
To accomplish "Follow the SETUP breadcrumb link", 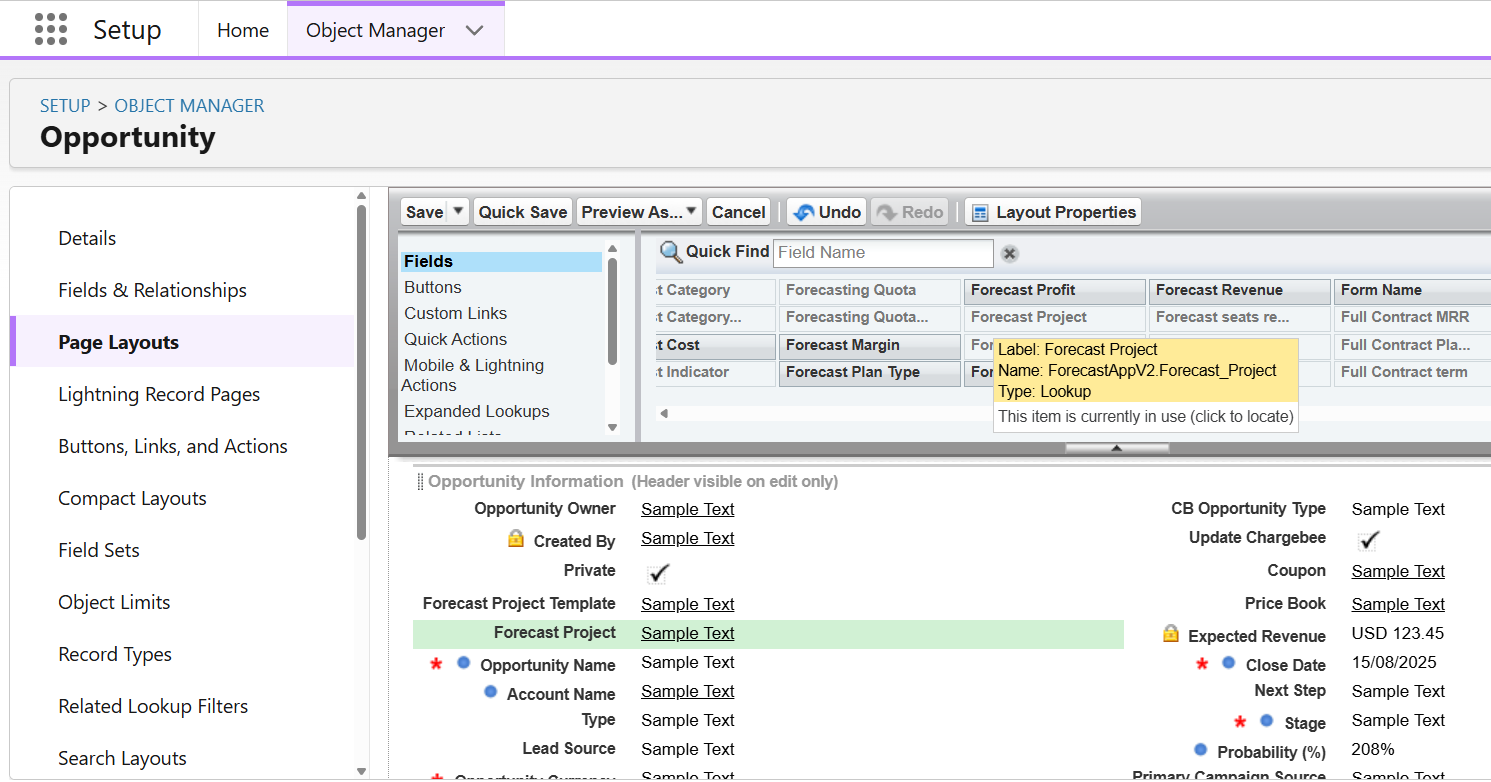I will coord(65,106).
